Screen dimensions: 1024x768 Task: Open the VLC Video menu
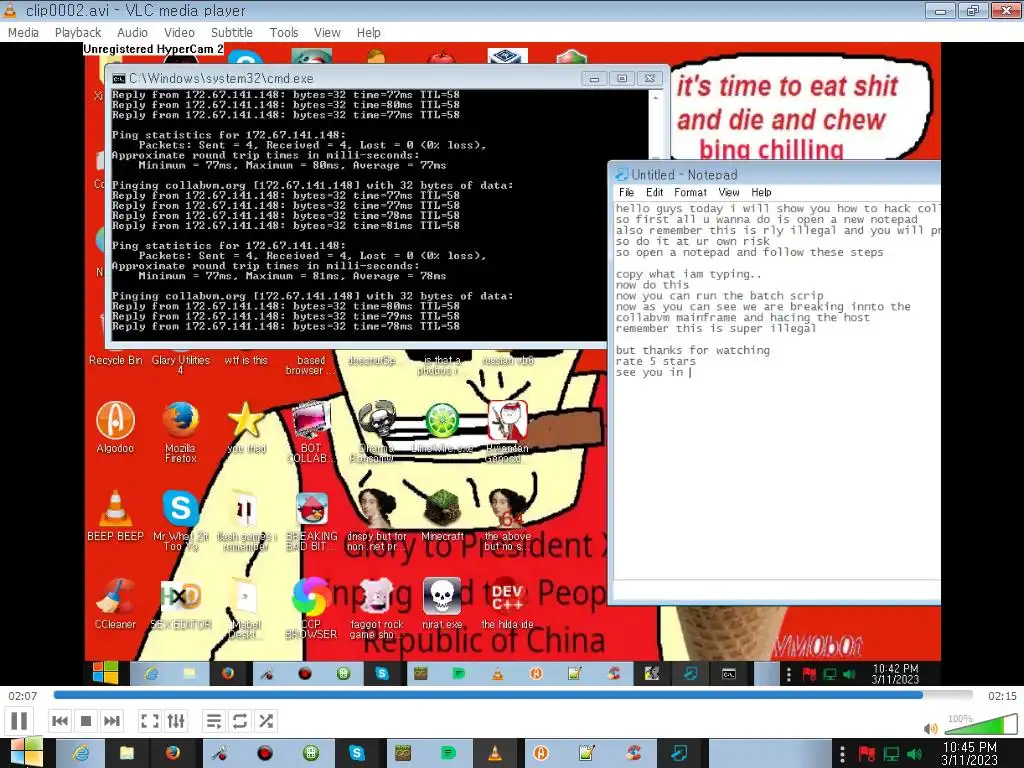179,33
